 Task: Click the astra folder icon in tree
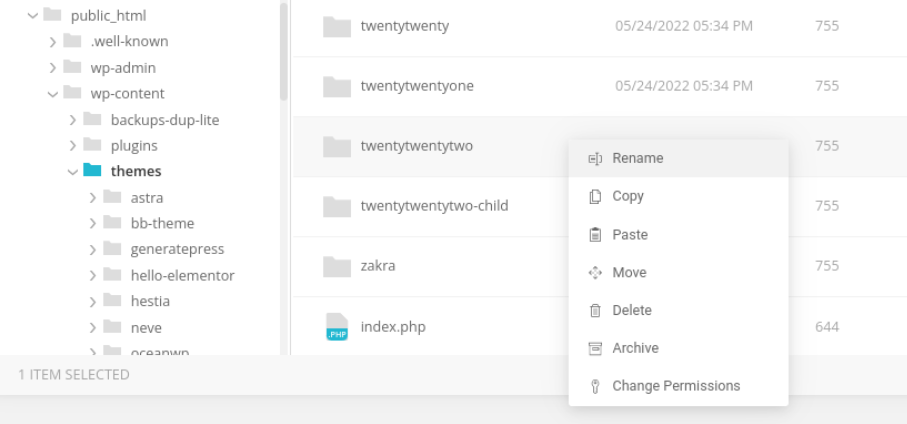(112, 196)
